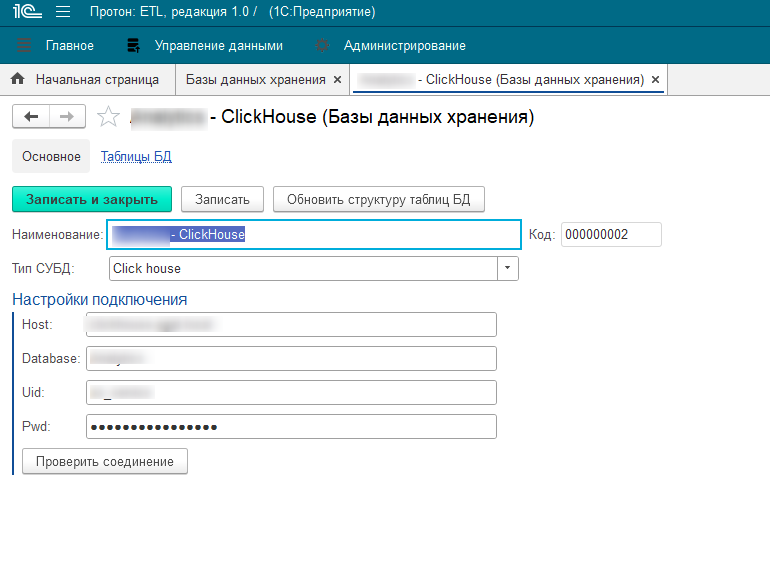Click the Настройки подключения group header
770x572 pixels.
click(100, 300)
